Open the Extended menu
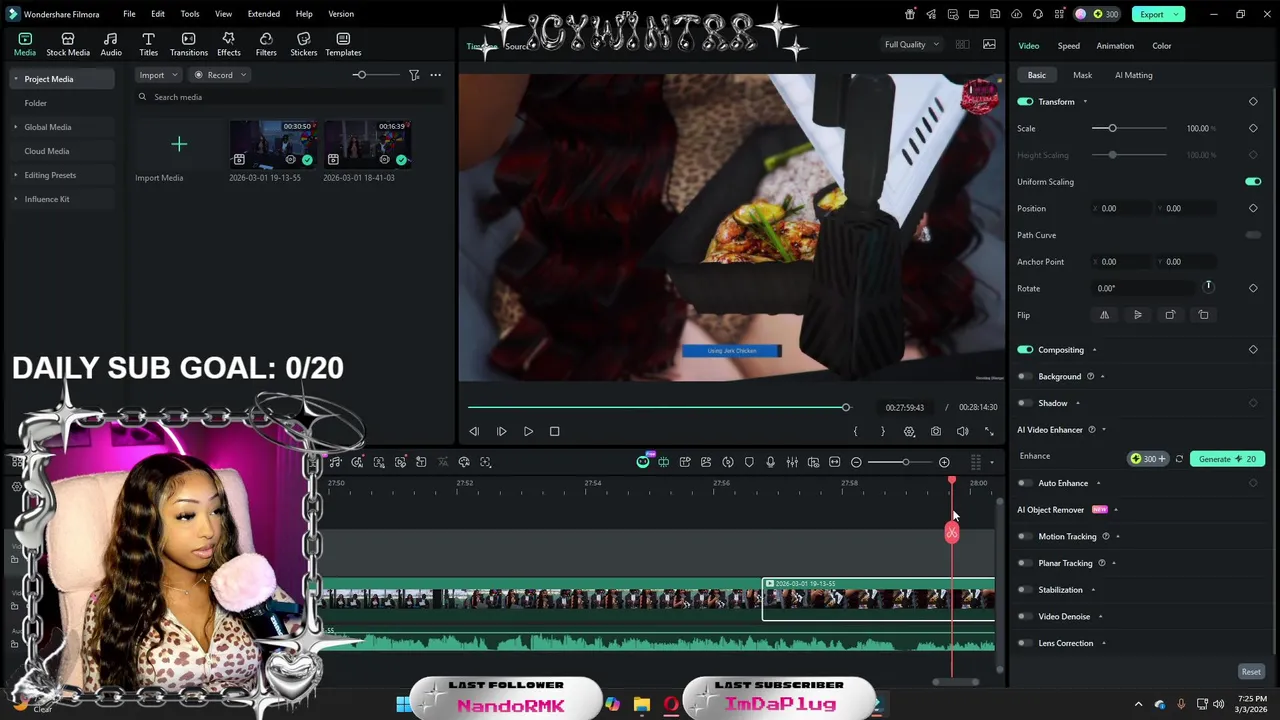This screenshot has width=1280, height=720. point(264,14)
